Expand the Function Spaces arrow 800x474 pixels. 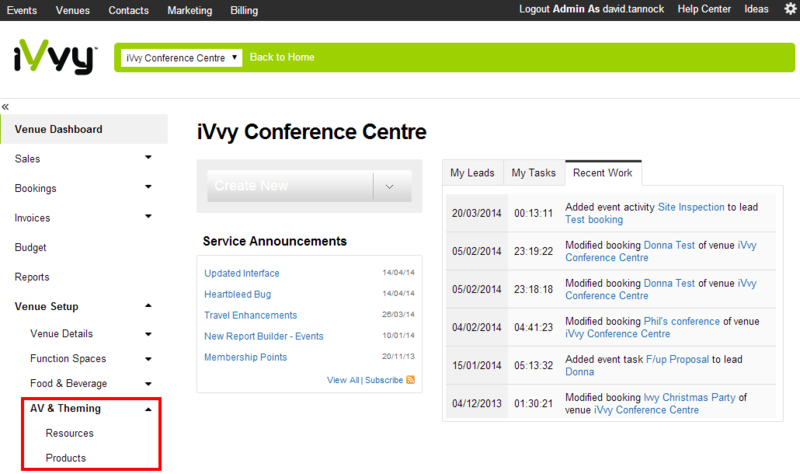148,359
